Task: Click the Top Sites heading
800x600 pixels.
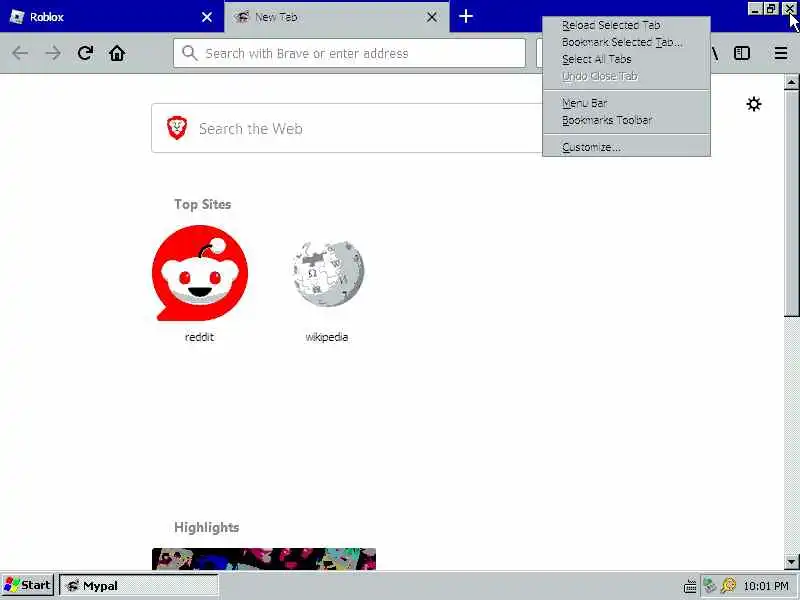Action: pos(203,204)
